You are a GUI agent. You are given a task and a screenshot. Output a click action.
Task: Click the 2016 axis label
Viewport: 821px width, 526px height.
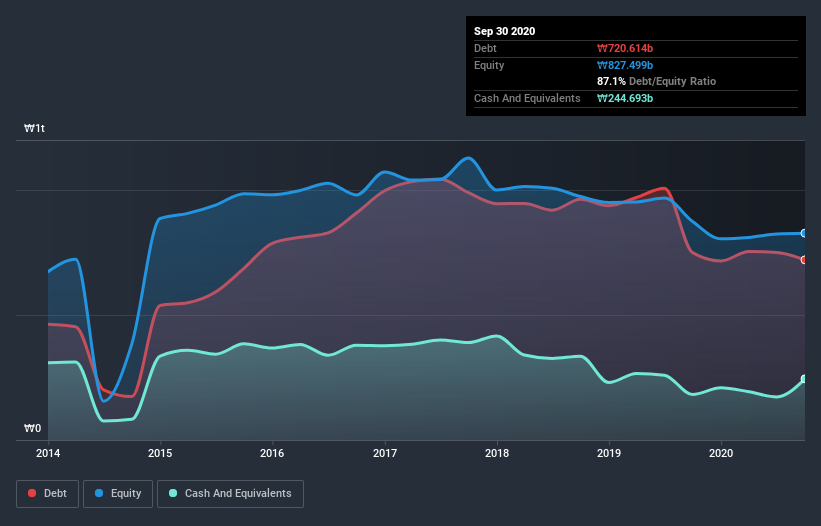(272, 453)
